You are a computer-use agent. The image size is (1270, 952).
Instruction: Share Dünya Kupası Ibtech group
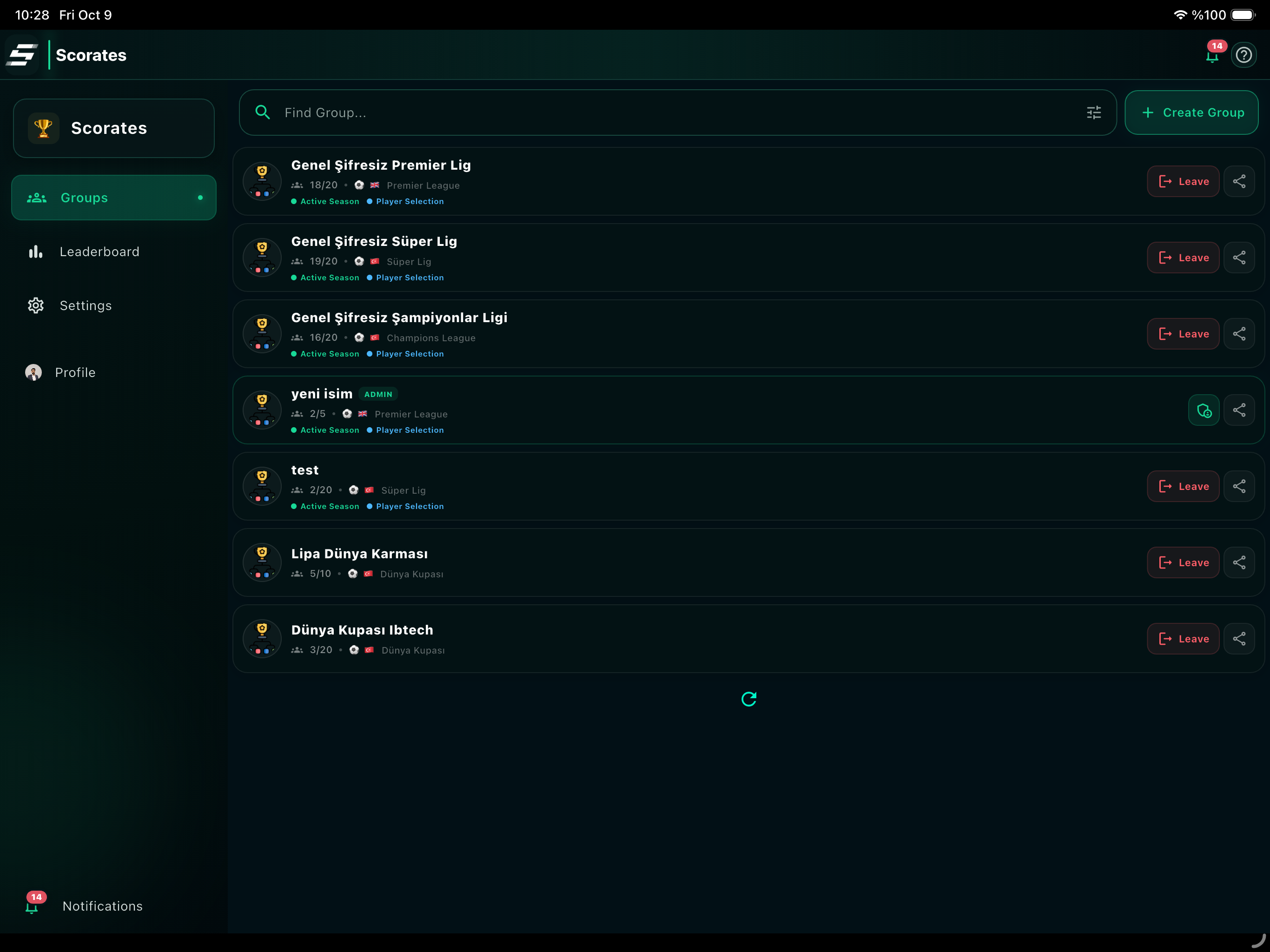pyautogui.click(x=1239, y=639)
